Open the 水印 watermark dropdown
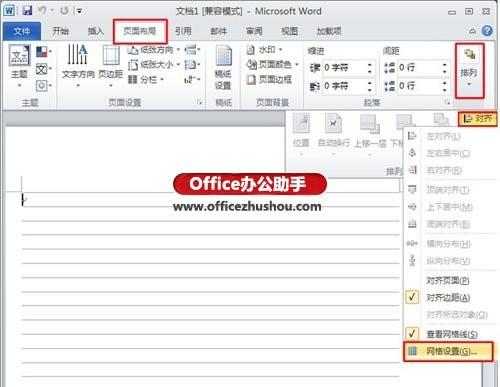Viewport: 500px width, 387px height. [x=264, y=50]
